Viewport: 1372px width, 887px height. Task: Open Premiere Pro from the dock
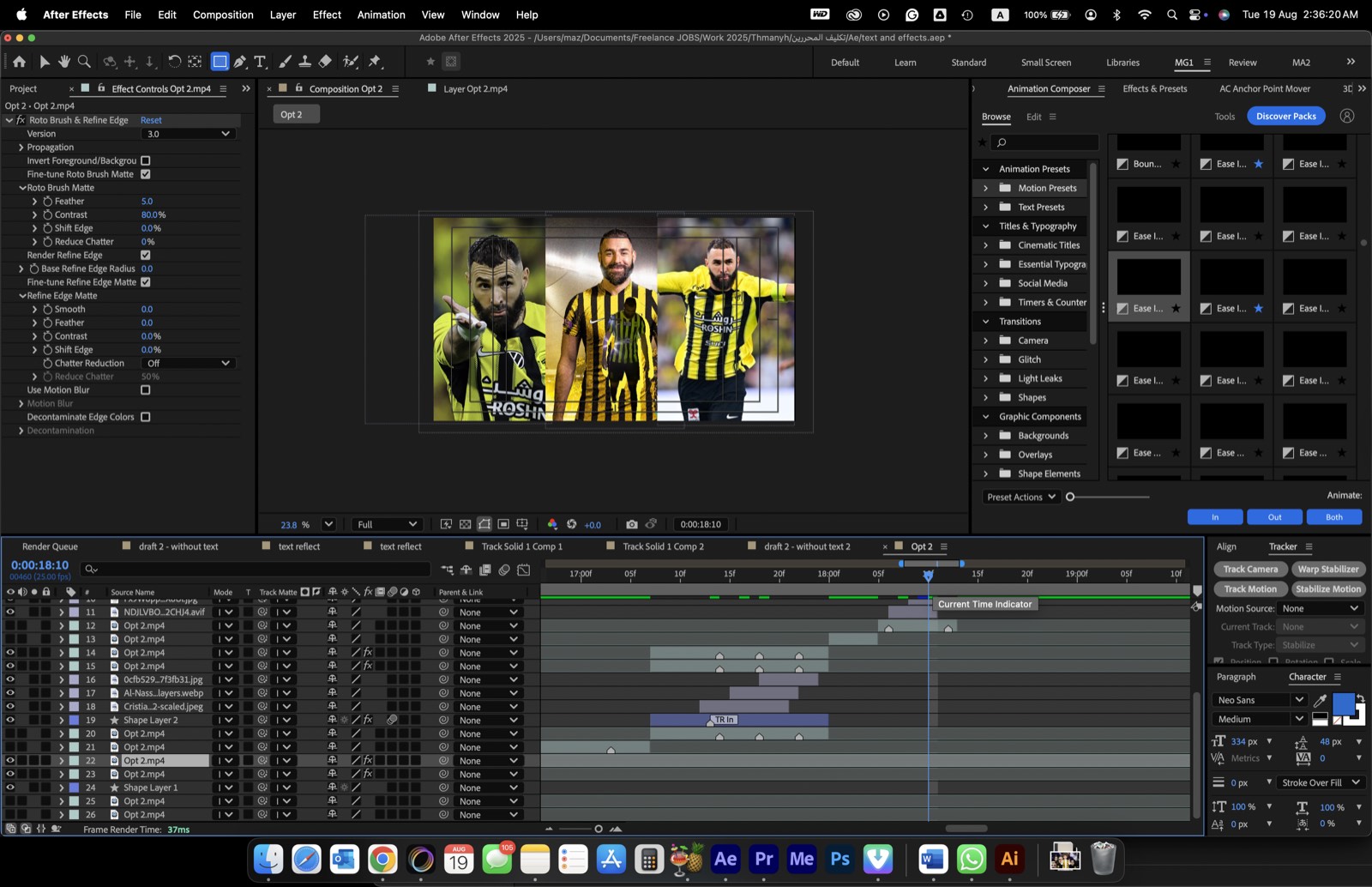coord(763,858)
